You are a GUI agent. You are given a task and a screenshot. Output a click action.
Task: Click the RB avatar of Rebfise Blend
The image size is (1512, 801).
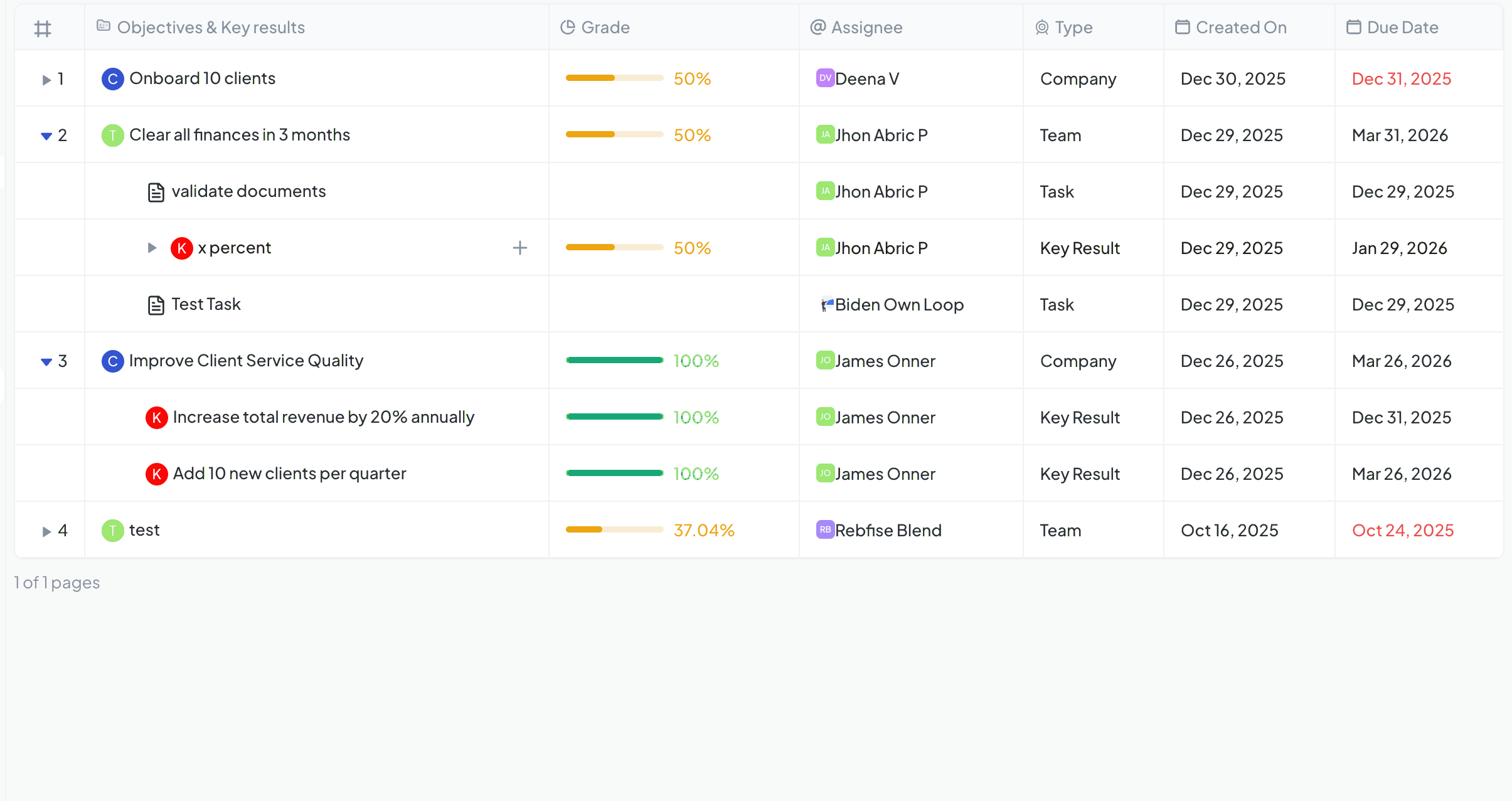tap(824, 529)
